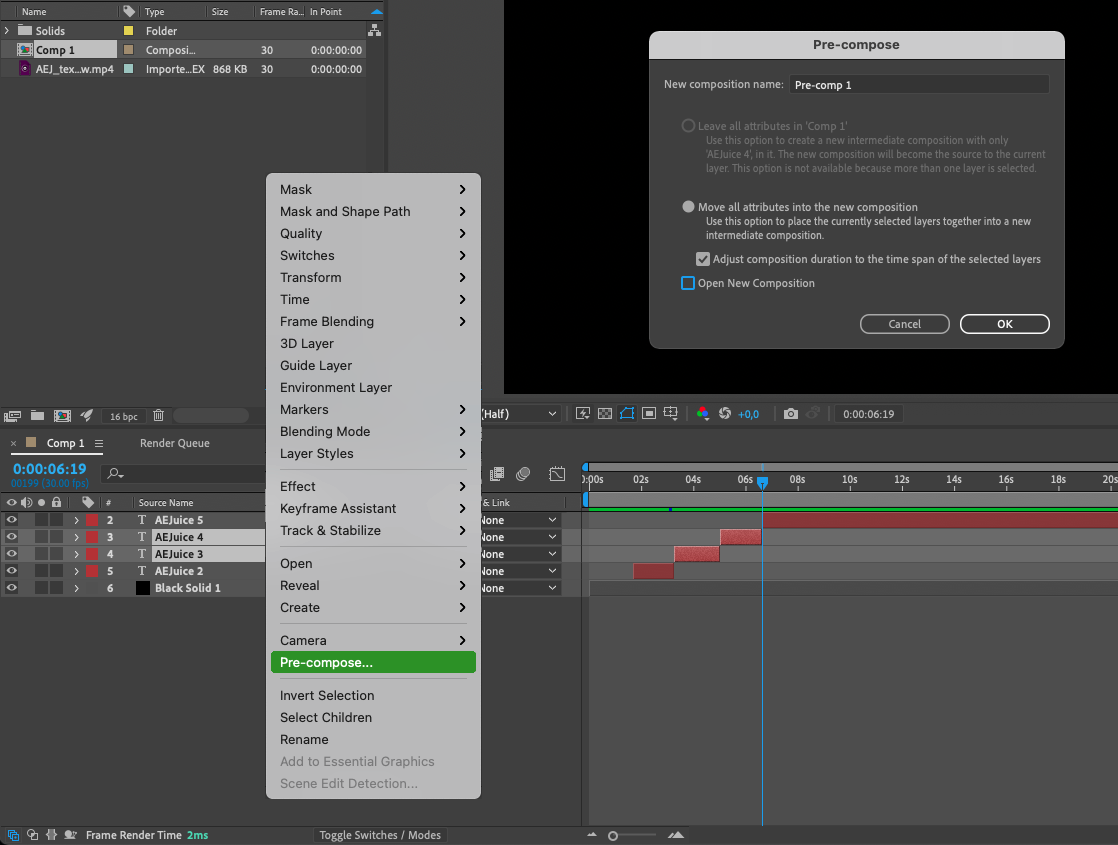1118x845 pixels.
Task: Toggle the transparency grid icon in viewer
Action: pyautogui.click(x=605, y=413)
